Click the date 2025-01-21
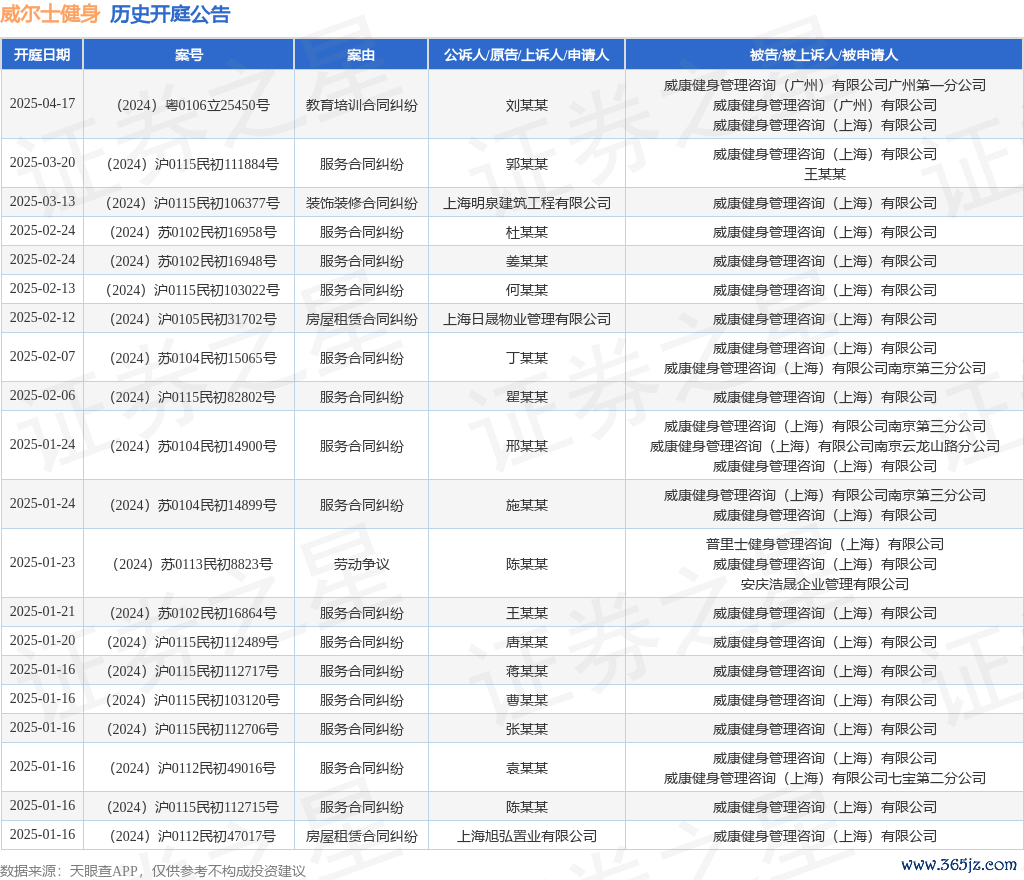Image resolution: width=1024 pixels, height=880 pixels. click(42, 612)
